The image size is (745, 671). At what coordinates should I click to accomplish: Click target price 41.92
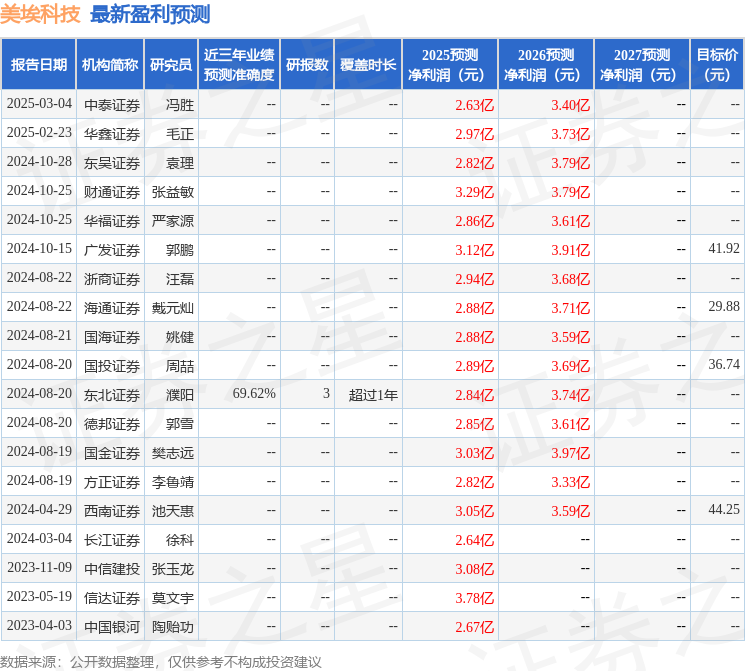[724, 249]
